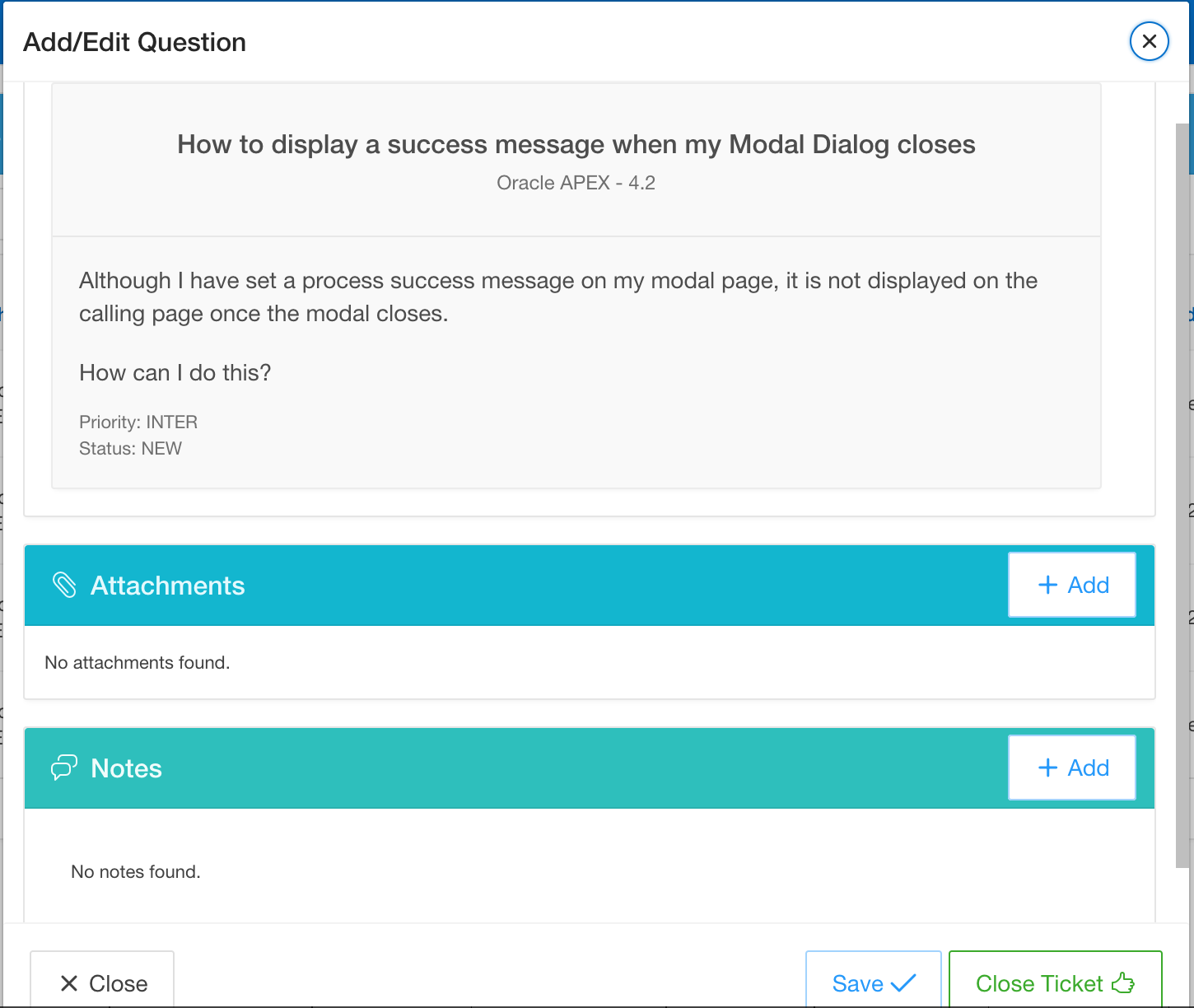
Task: Dismiss dialog with the circled X icon
Action: coord(1150,41)
